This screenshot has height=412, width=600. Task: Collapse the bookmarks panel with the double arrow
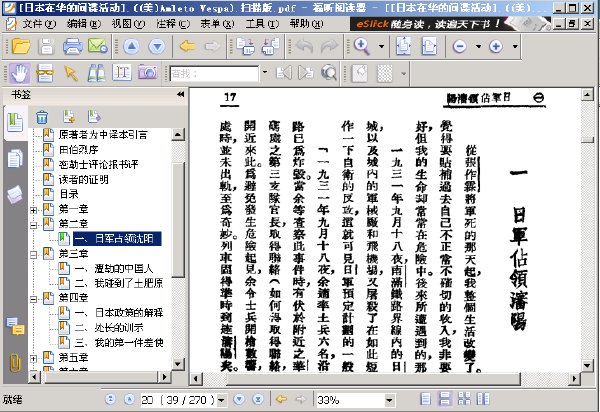coord(180,94)
